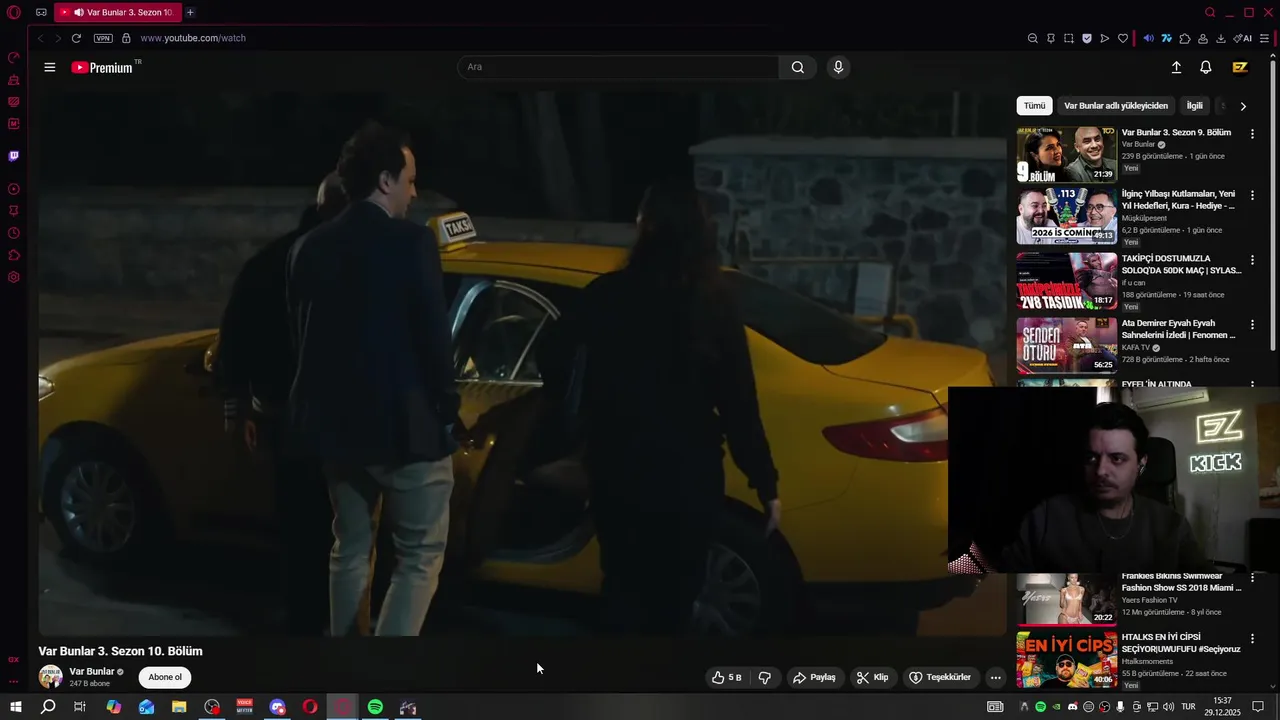Like the video with thumbs-up 5 B

tap(726, 677)
